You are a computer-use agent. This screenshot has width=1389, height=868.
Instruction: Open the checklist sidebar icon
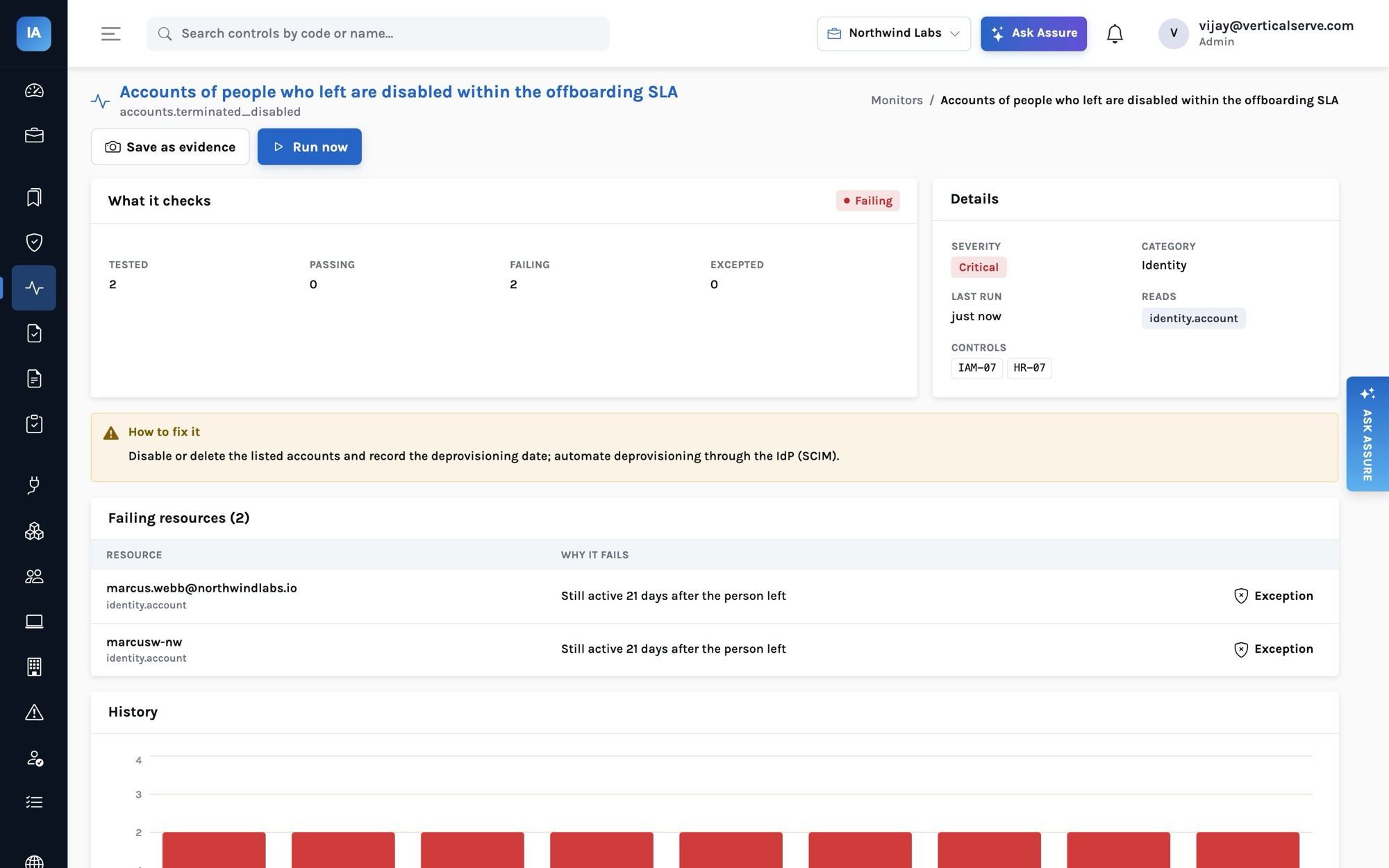pos(34,802)
